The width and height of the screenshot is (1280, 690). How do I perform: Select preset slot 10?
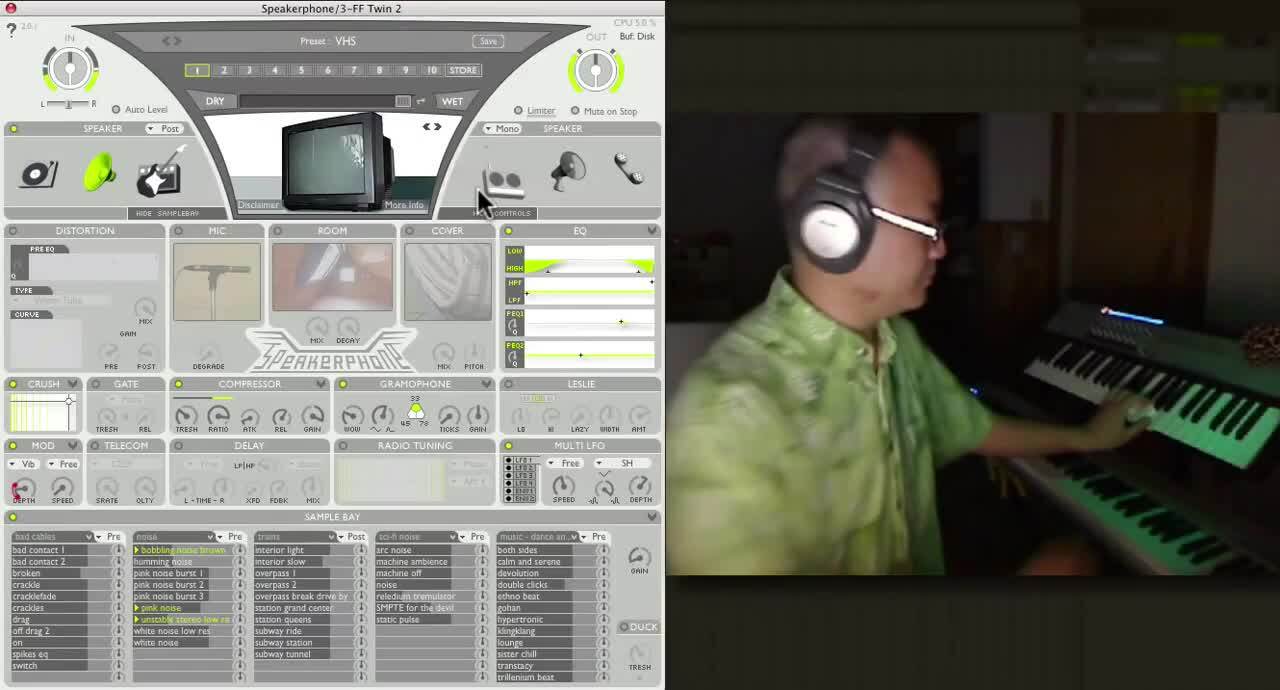coord(431,70)
